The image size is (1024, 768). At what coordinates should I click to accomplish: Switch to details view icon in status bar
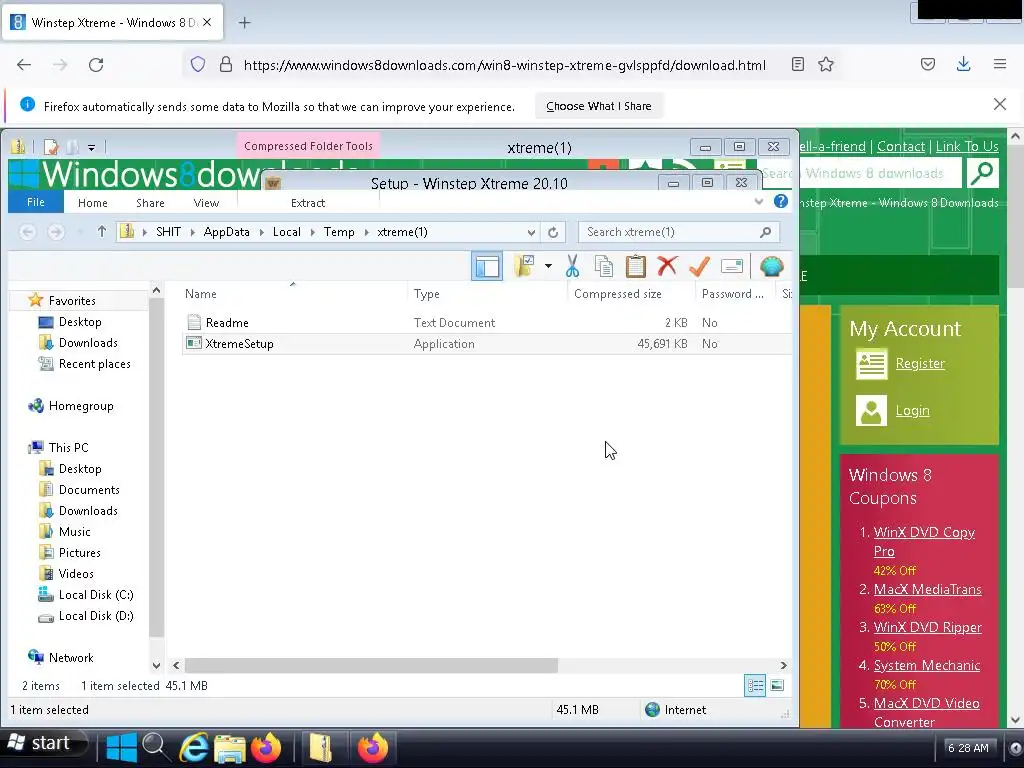[755, 685]
